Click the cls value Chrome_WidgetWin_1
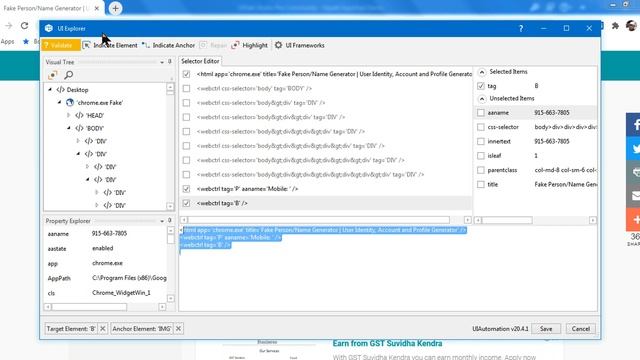The height and width of the screenshot is (360, 640). (x=121, y=293)
